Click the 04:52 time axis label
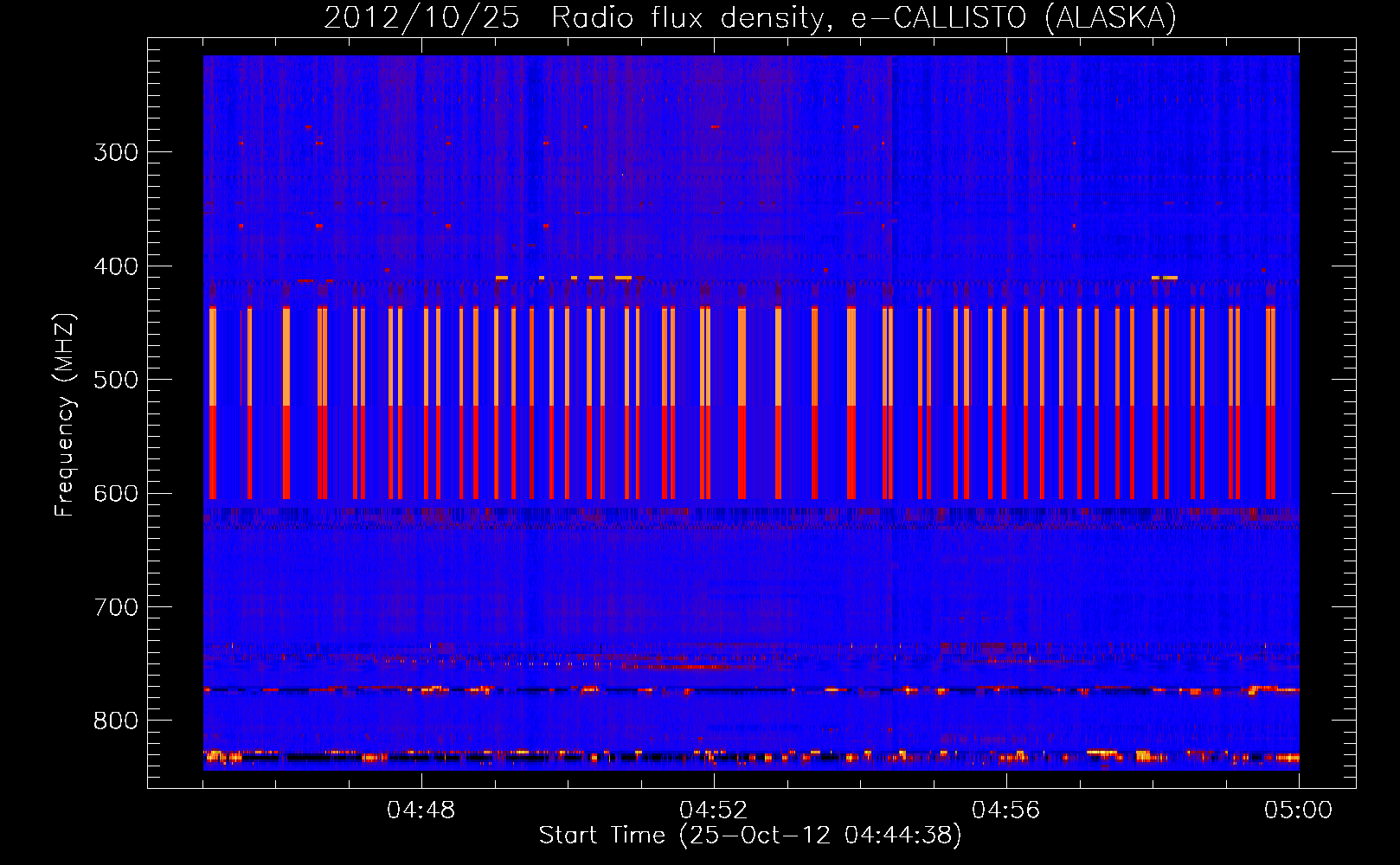Viewport: 1400px width, 865px height. 714,811
